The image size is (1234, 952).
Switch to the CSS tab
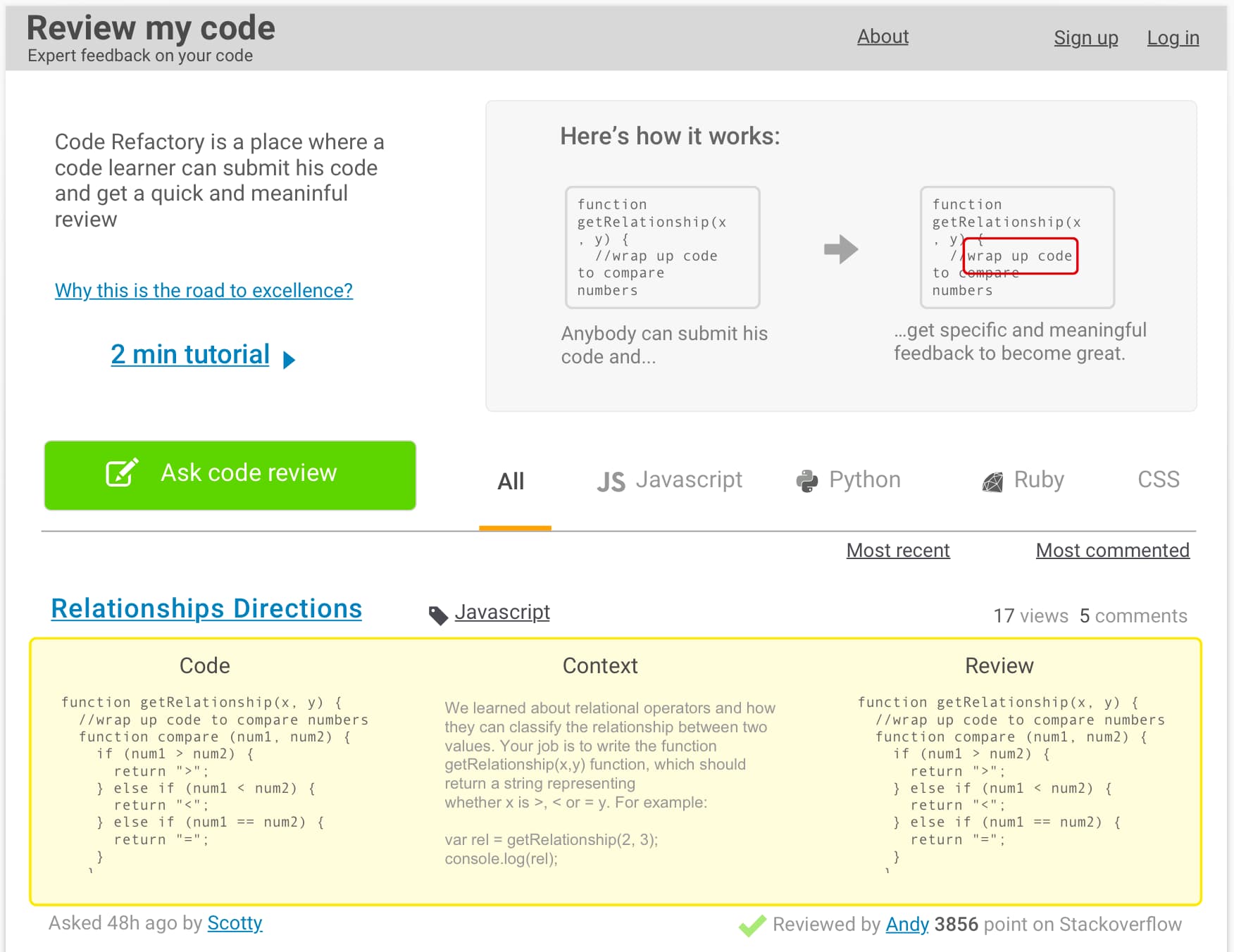[x=1159, y=480]
